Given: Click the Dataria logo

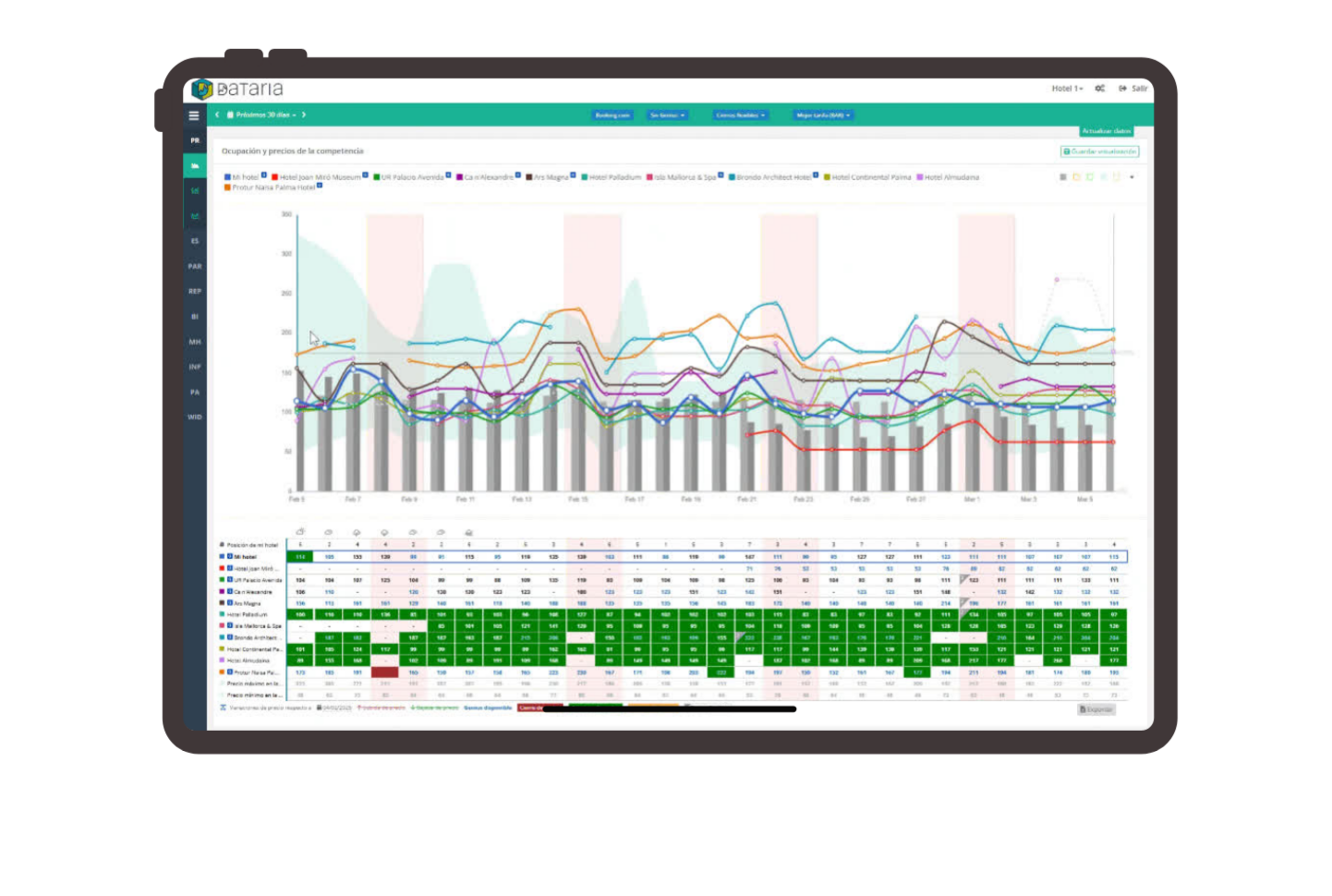Looking at the screenshot, I should [237, 90].
